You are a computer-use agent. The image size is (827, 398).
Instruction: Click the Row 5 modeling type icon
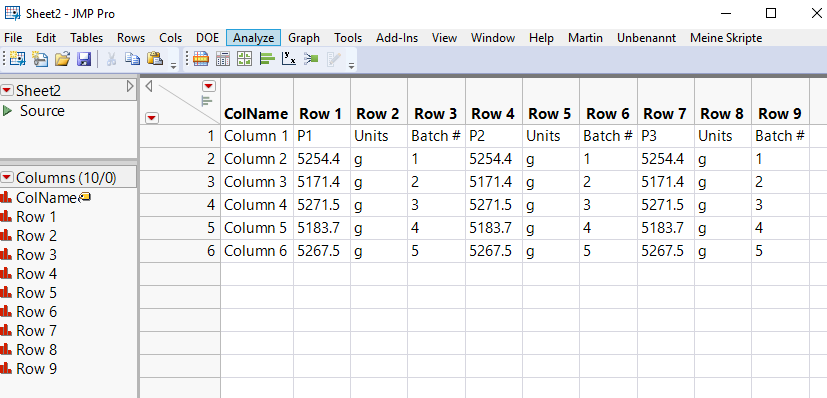6,293
